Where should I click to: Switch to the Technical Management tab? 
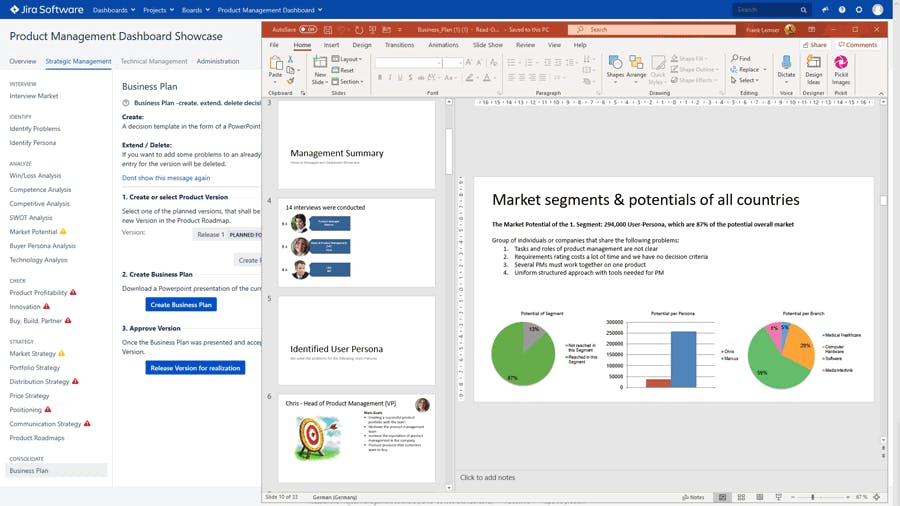coord(154,61)
